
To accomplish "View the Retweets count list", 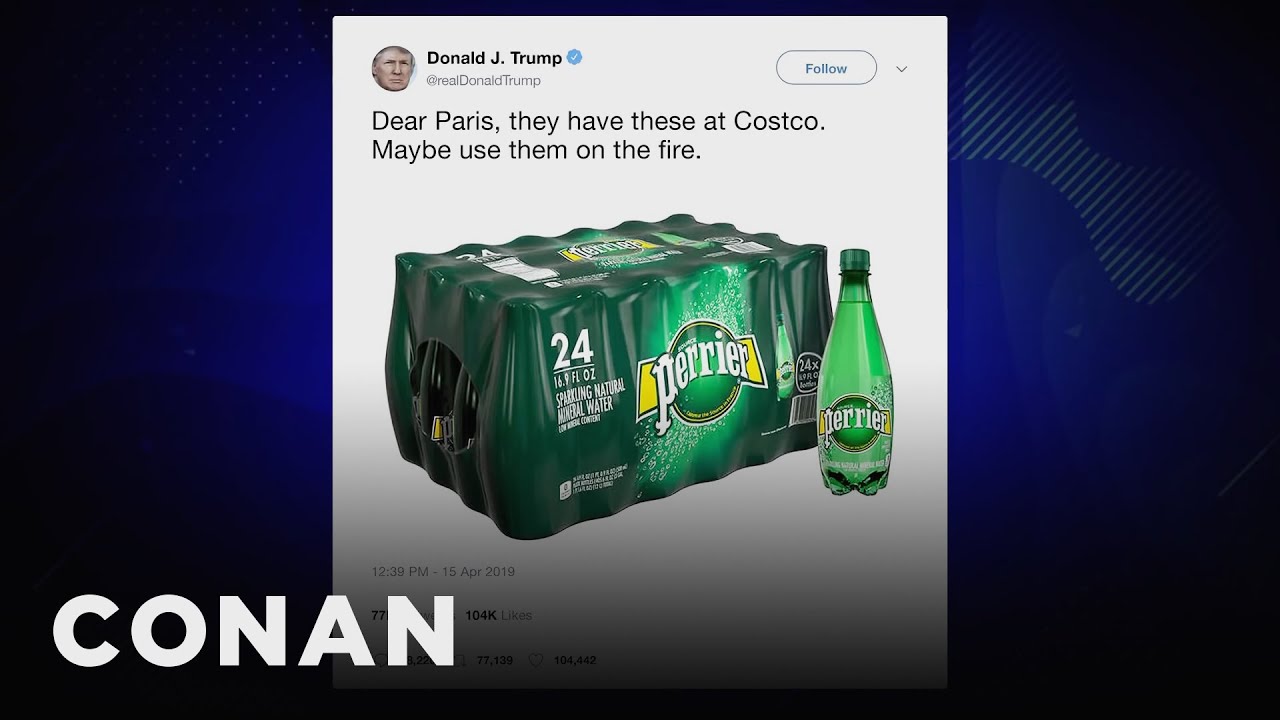I will coord(410,615).
